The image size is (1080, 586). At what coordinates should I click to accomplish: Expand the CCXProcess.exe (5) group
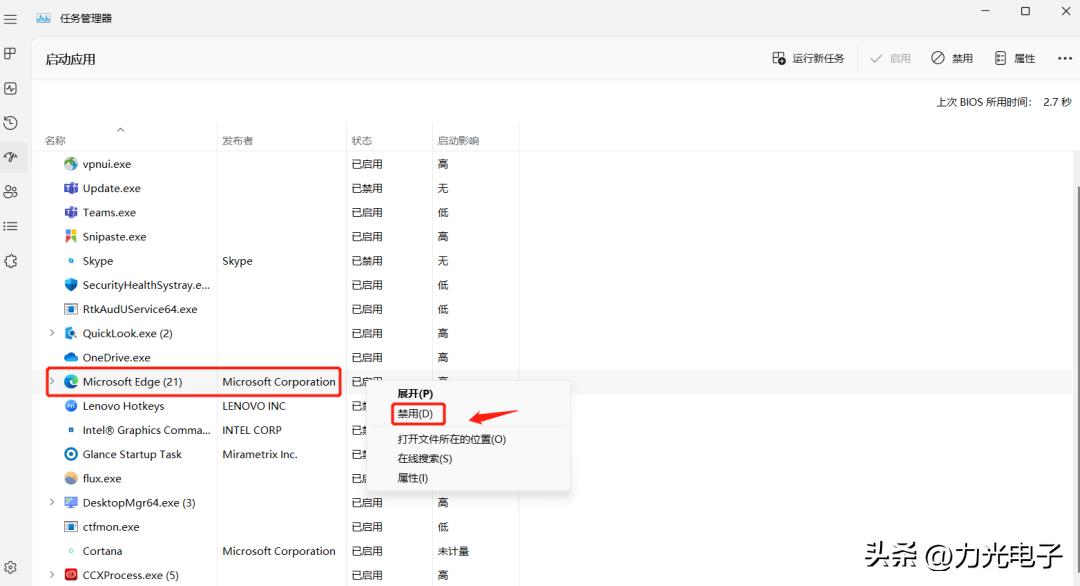pyautogui.click(x=52, y=575)
